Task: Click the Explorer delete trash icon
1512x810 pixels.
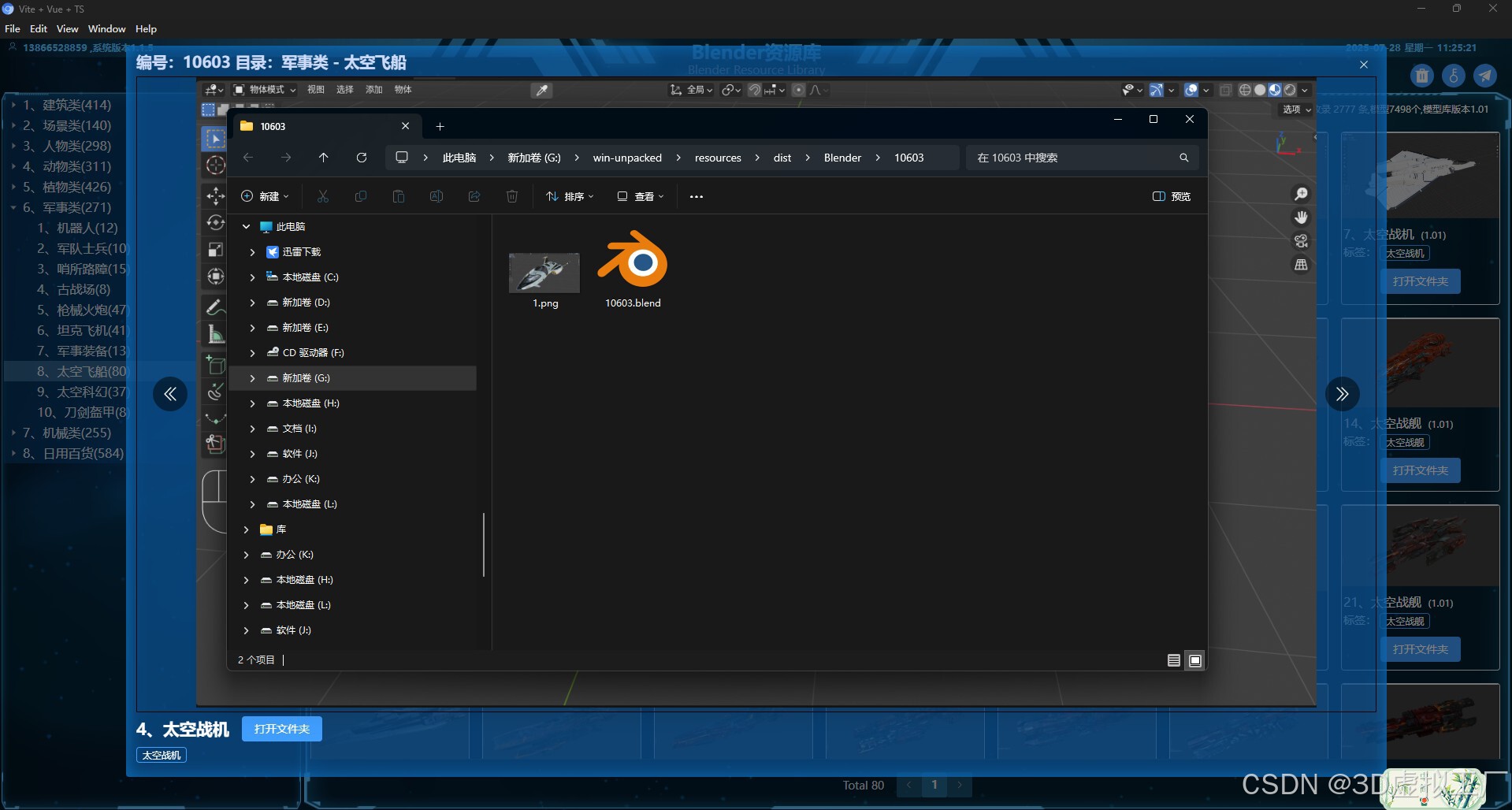Action: pos(512,196)
